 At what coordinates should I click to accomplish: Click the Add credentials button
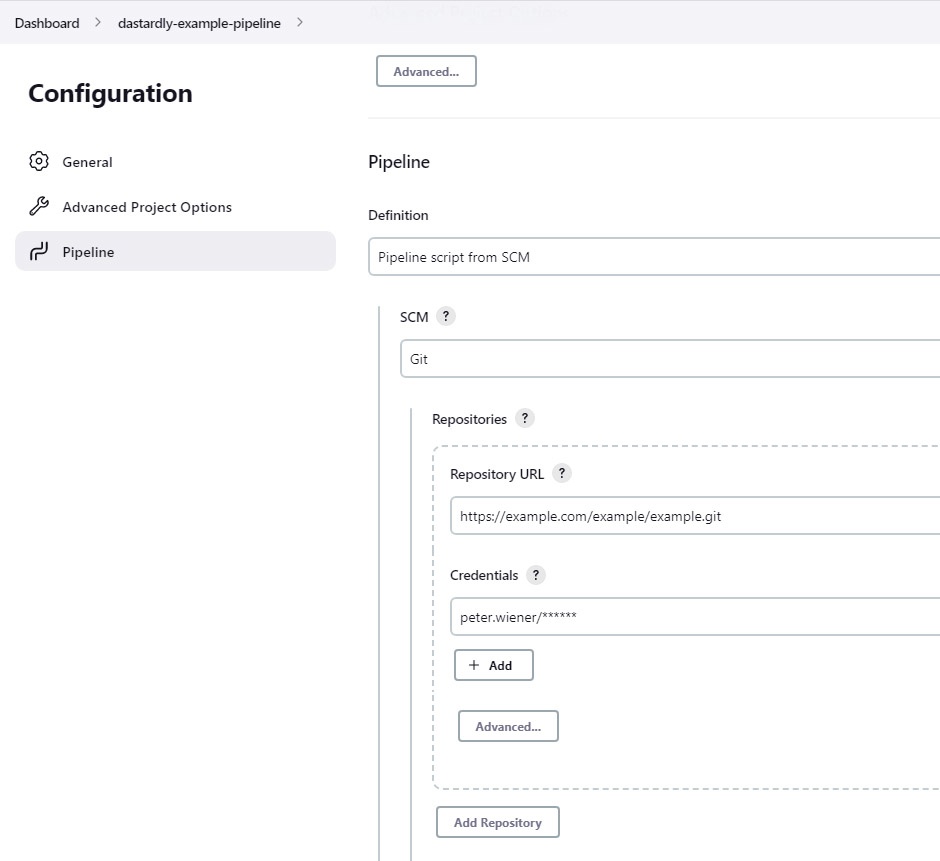click(493, 665)
